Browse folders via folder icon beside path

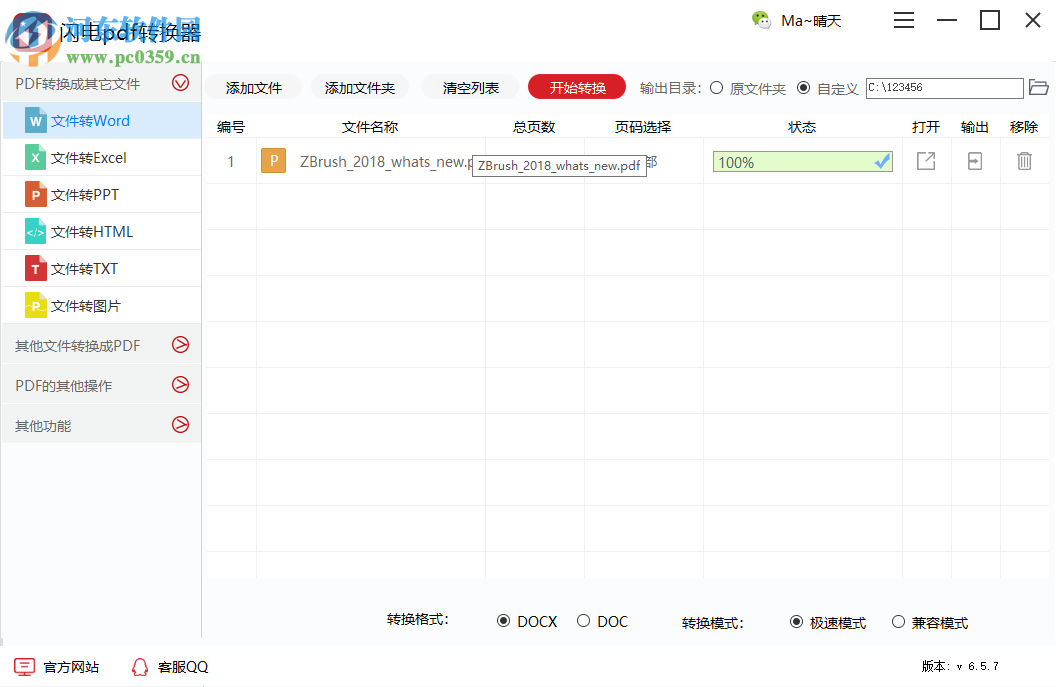pyautogui.click(x=1039, y=88)
